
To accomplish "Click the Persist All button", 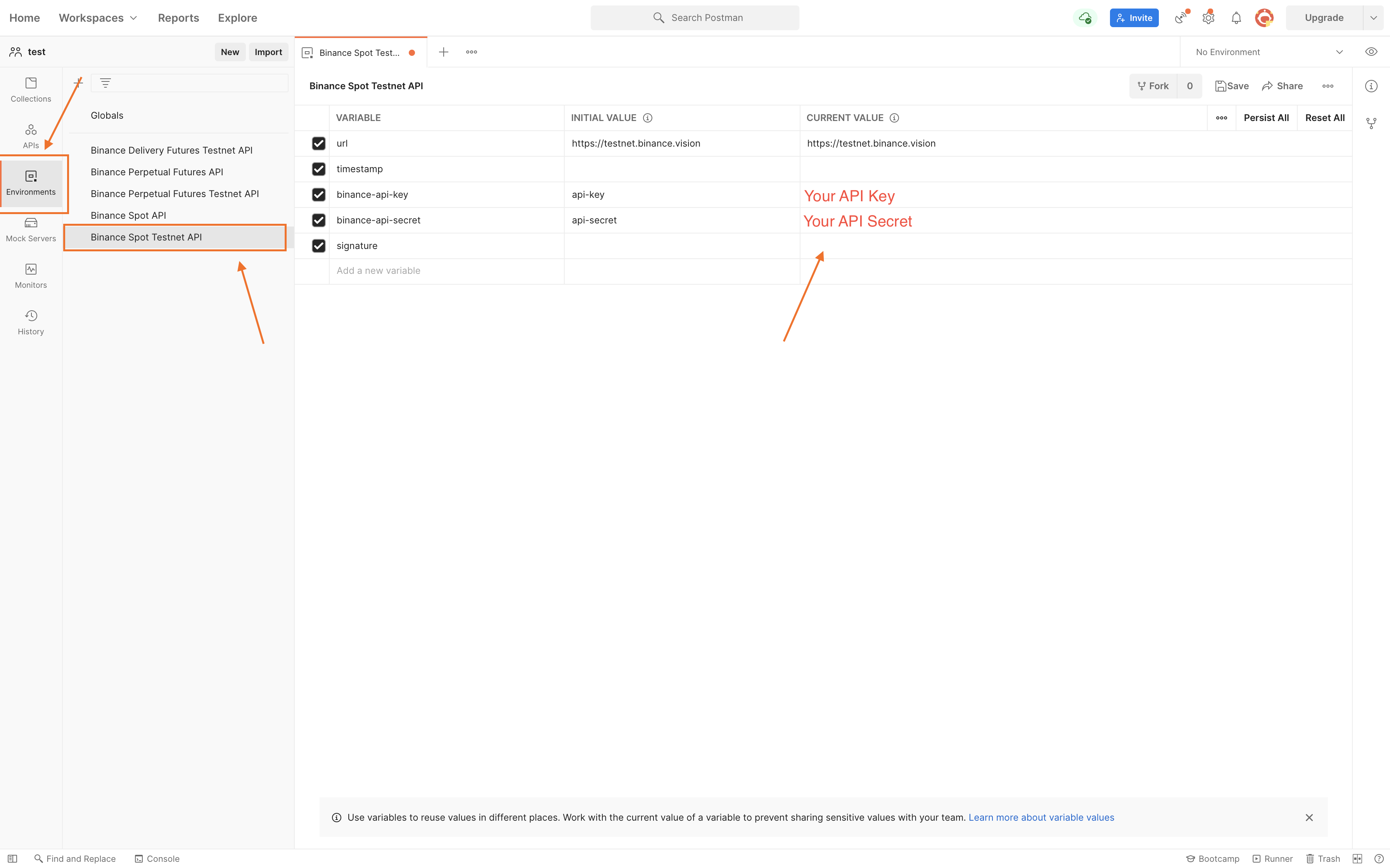I will click(1266, 118).
